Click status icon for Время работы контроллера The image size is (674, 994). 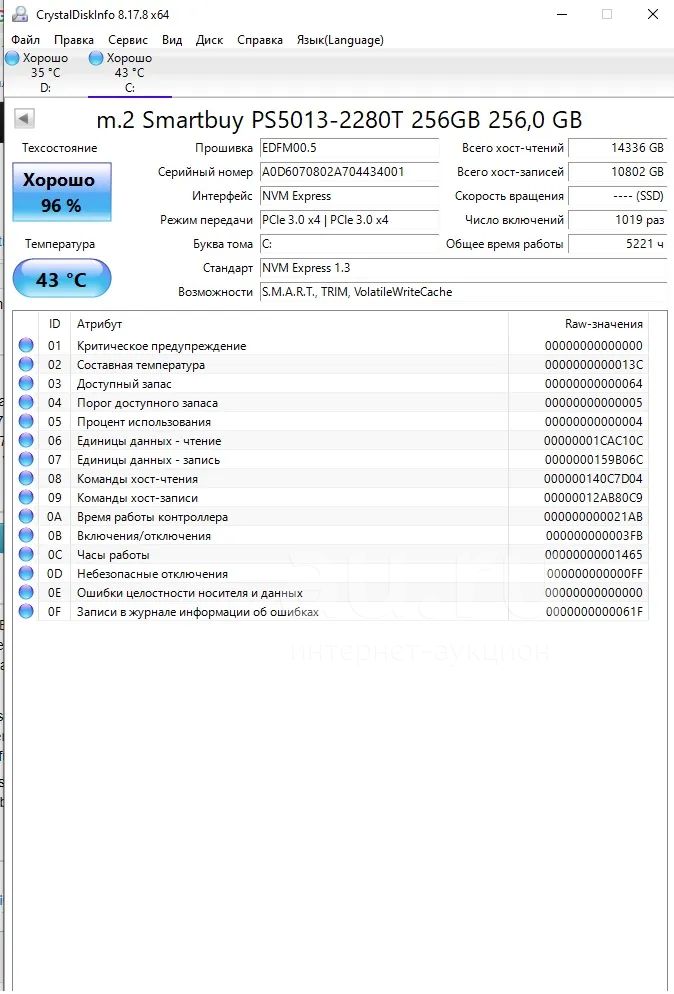coord(26,517)
